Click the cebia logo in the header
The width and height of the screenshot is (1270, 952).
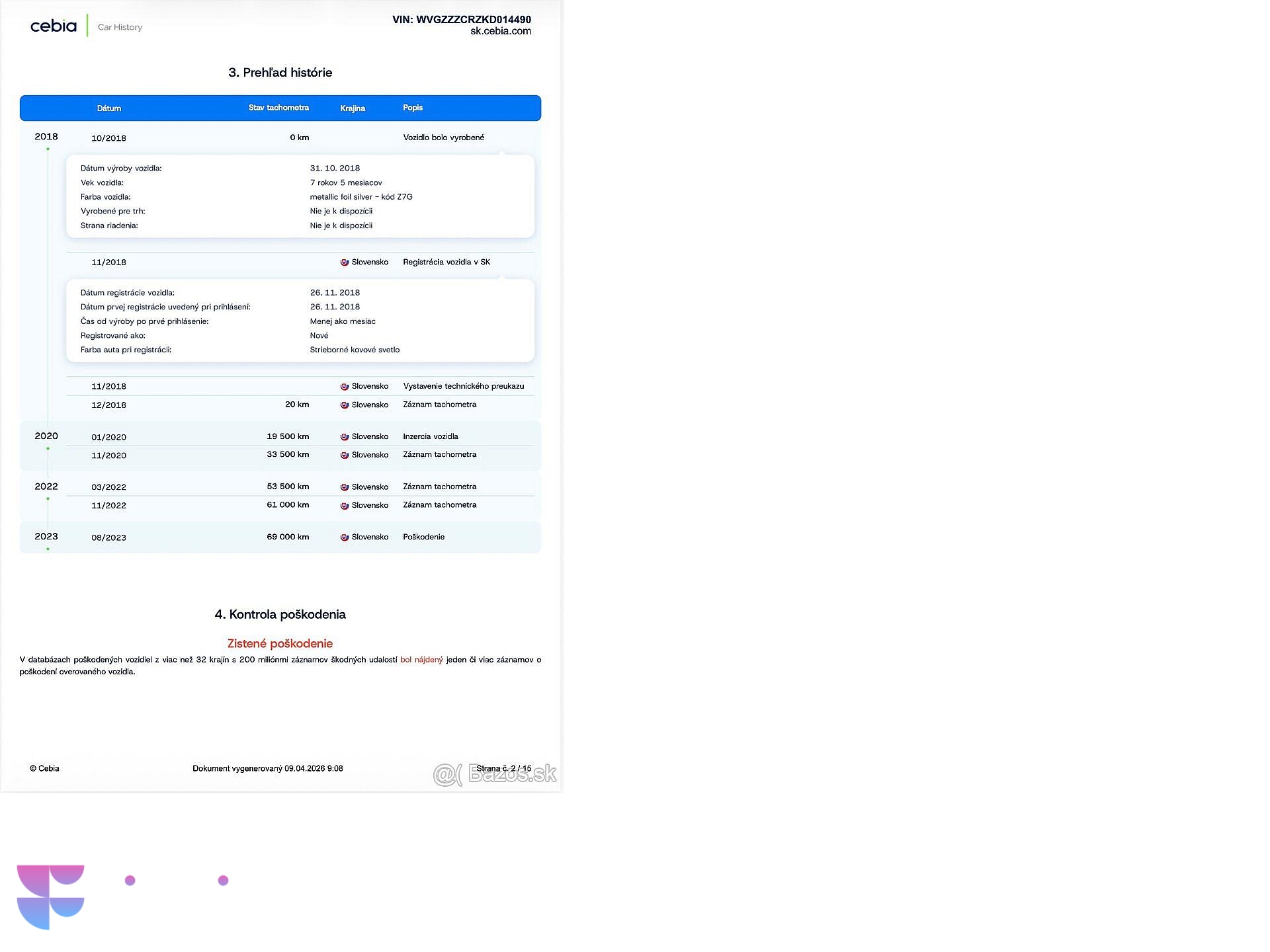click(54, 26)
